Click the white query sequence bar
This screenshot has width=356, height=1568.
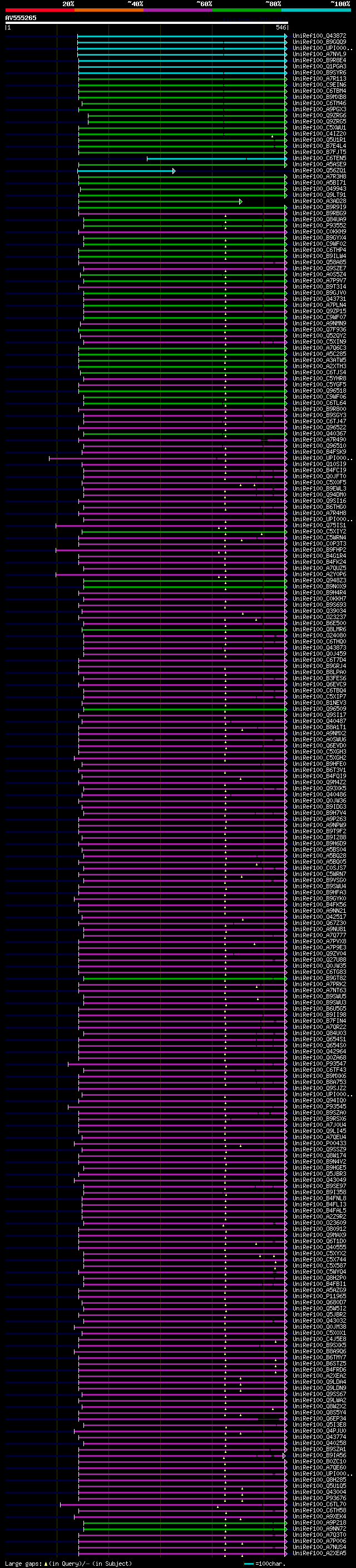coord(147,22)
